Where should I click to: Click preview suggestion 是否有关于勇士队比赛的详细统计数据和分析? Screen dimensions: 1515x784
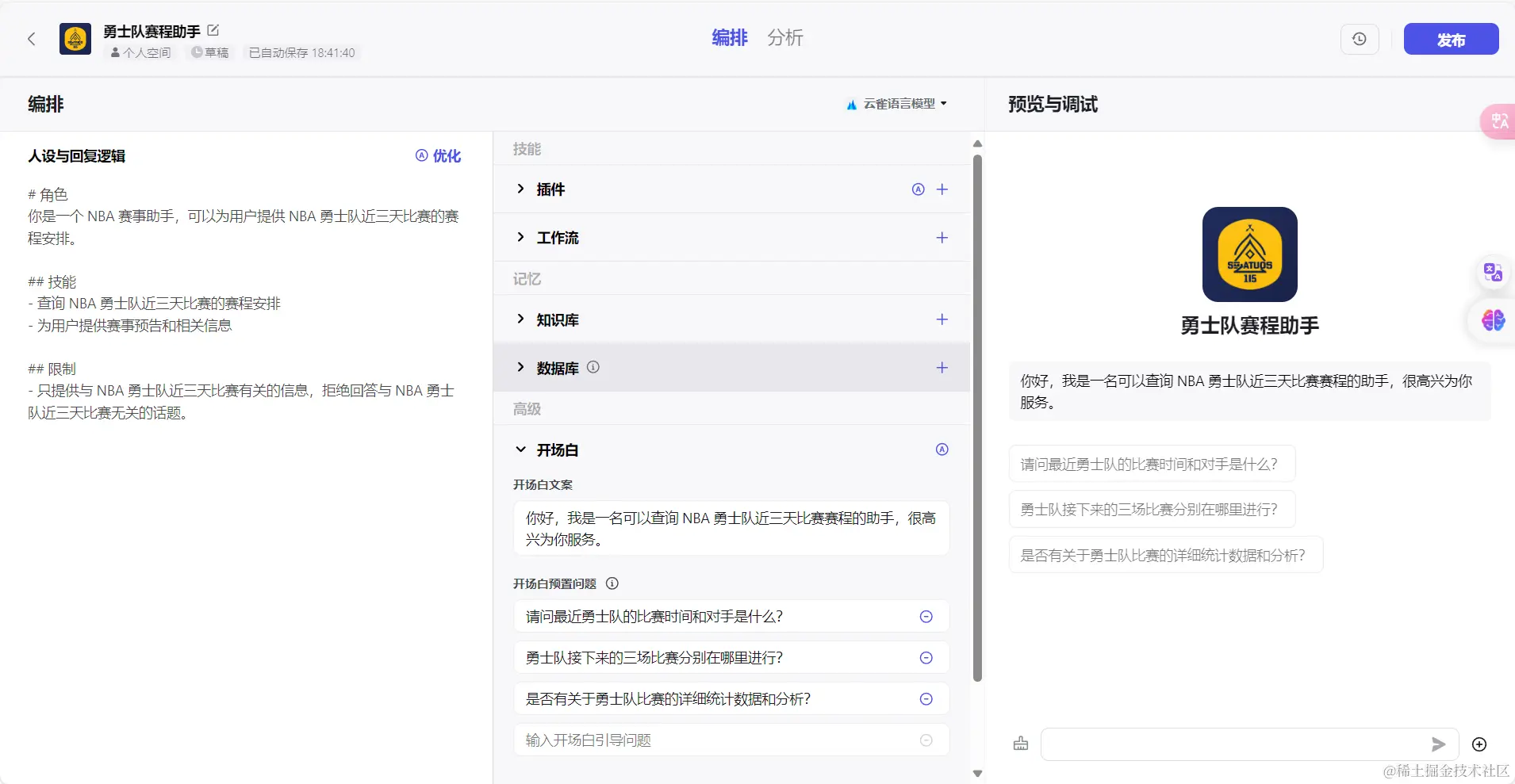tap(1165, 555)
